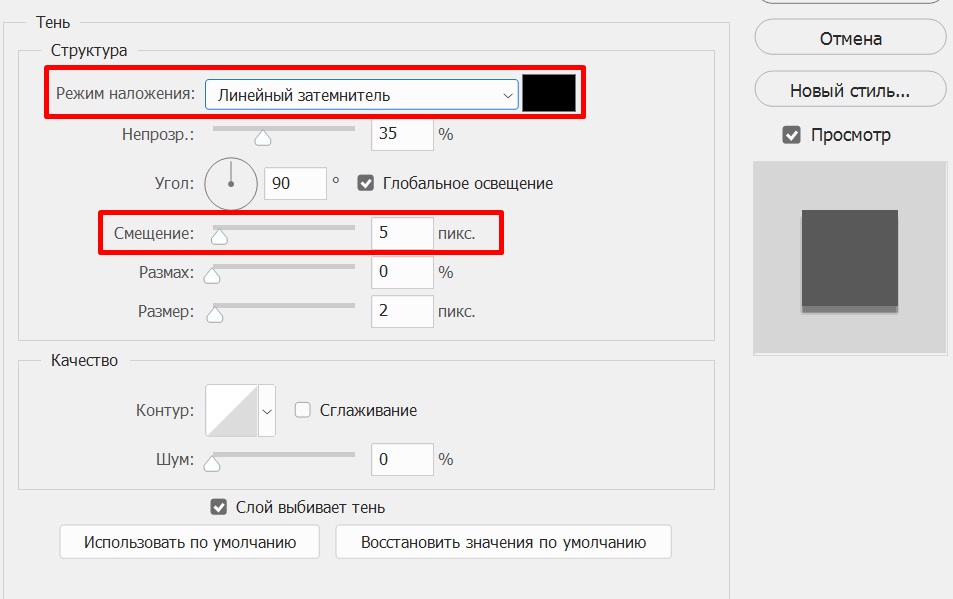Click the Размер slider handle

(215, 315)
